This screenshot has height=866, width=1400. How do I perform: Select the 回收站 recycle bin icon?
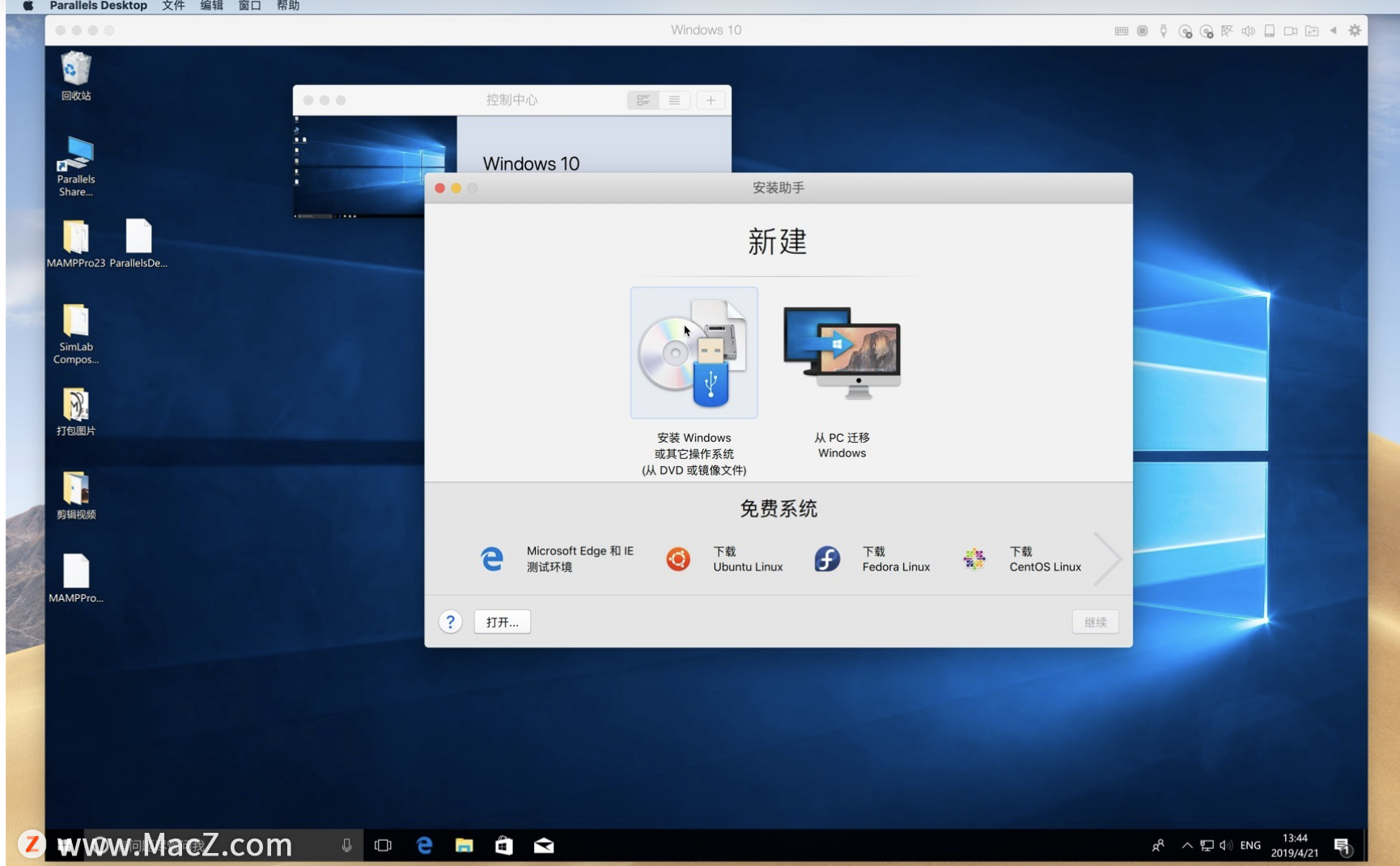point(76,76)
